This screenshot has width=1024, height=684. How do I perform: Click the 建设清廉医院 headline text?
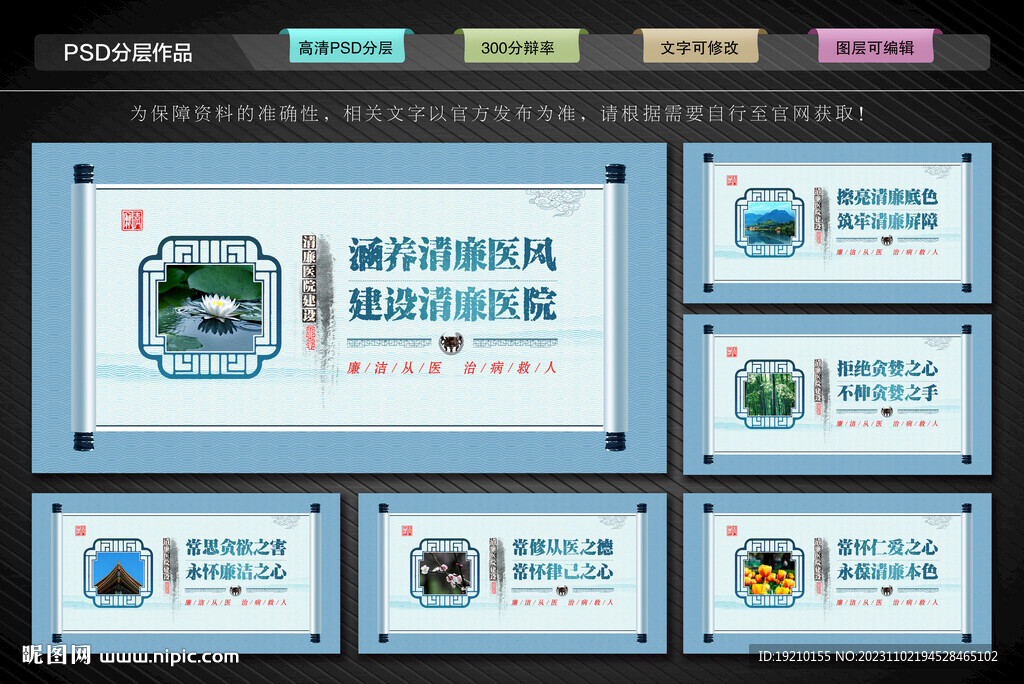point(452,304)
